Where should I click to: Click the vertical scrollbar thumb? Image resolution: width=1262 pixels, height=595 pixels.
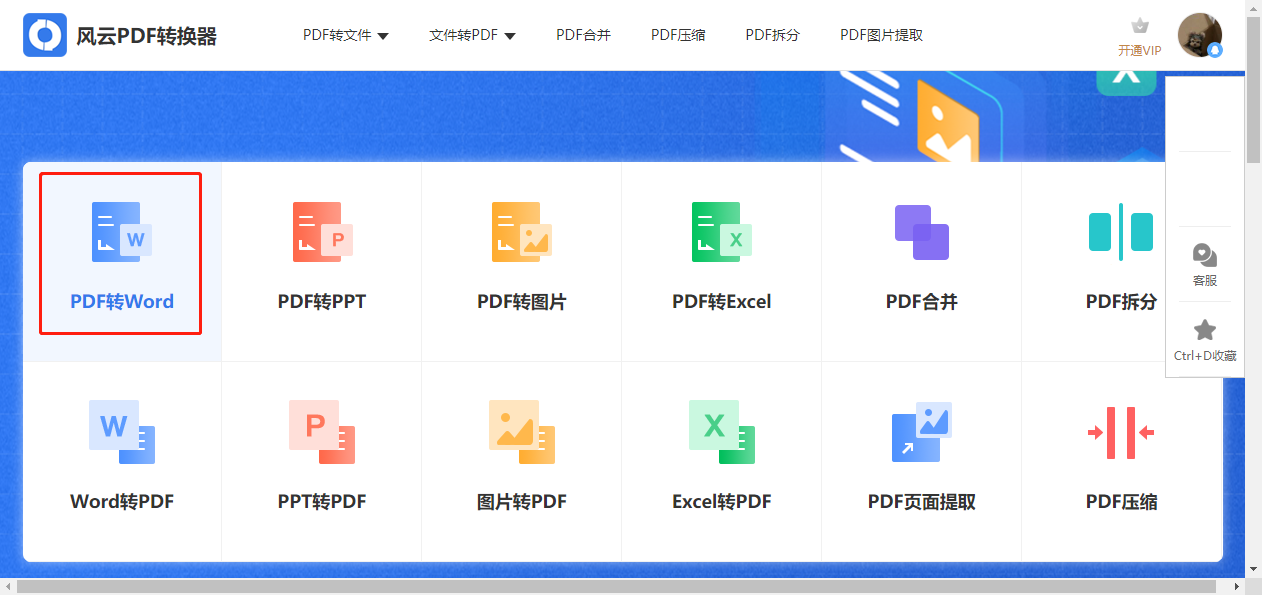point(1254,89)
